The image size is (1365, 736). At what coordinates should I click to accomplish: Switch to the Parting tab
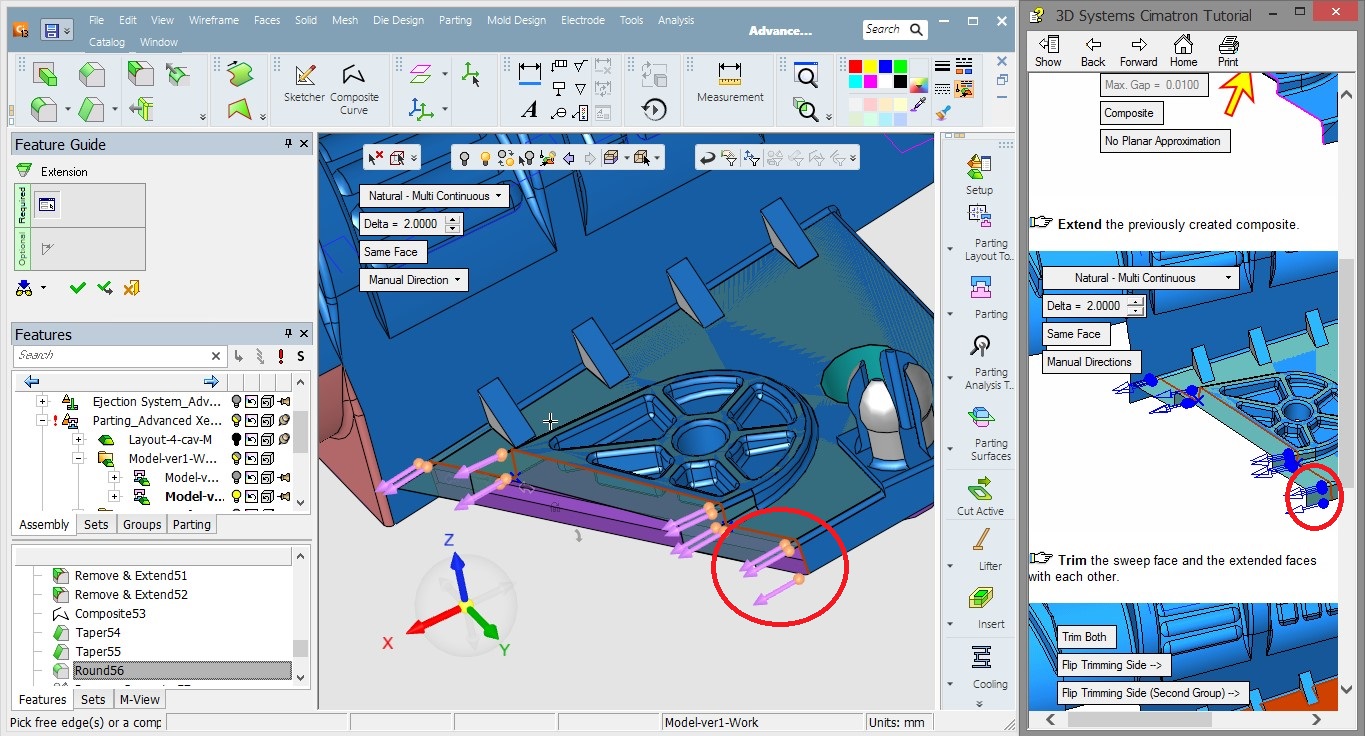[191, 524]
